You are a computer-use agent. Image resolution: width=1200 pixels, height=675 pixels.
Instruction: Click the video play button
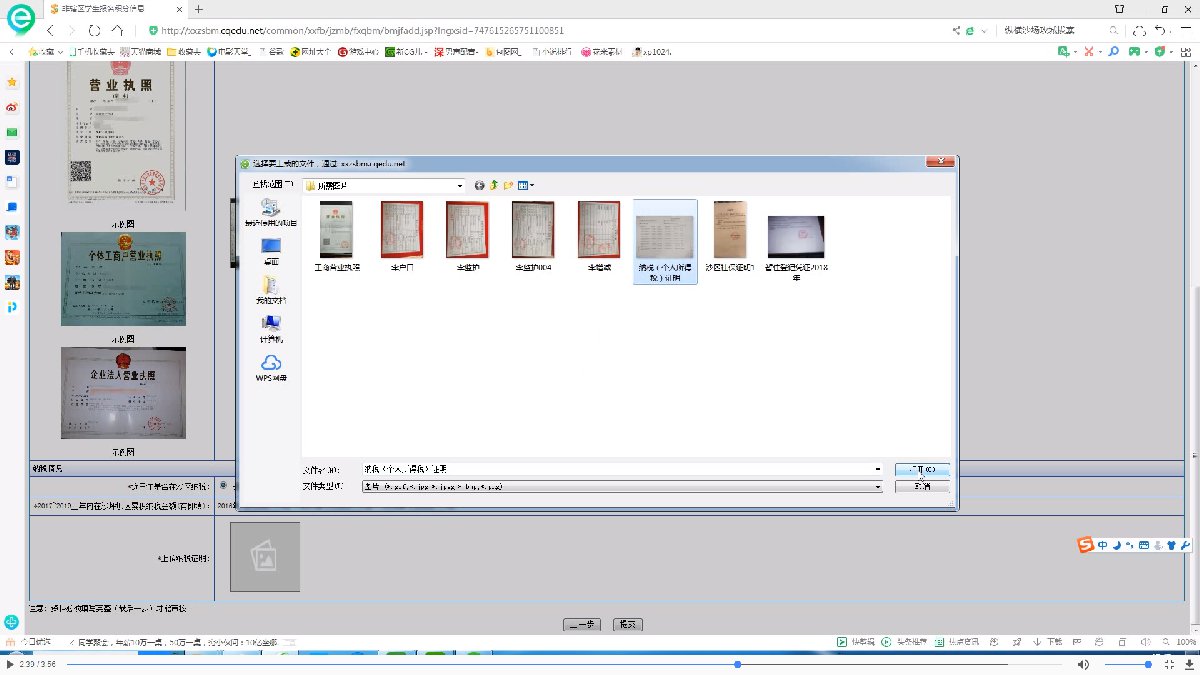point(10,664)
